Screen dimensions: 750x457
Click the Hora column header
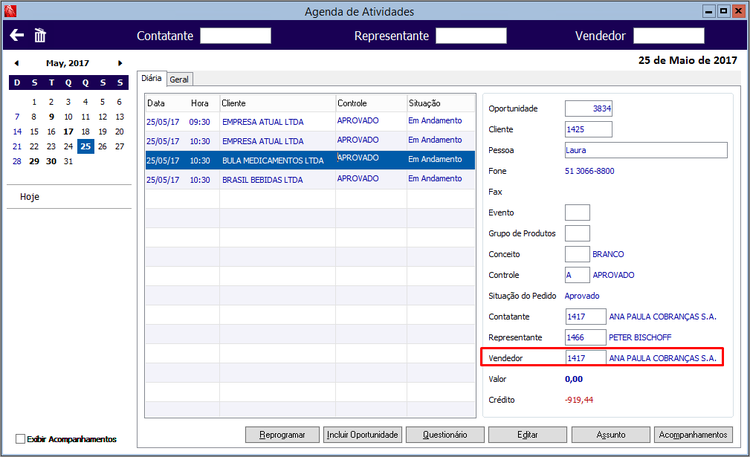pyautogui.click(x=199, y=103)
